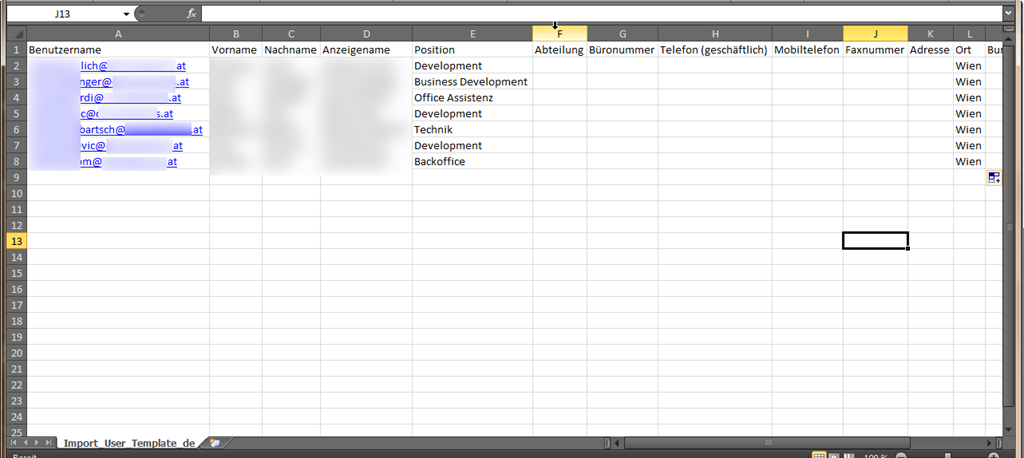Image resolution: width=1024 pixels, height=458 pixels.
Task: Select column K header
Action: 931,33
